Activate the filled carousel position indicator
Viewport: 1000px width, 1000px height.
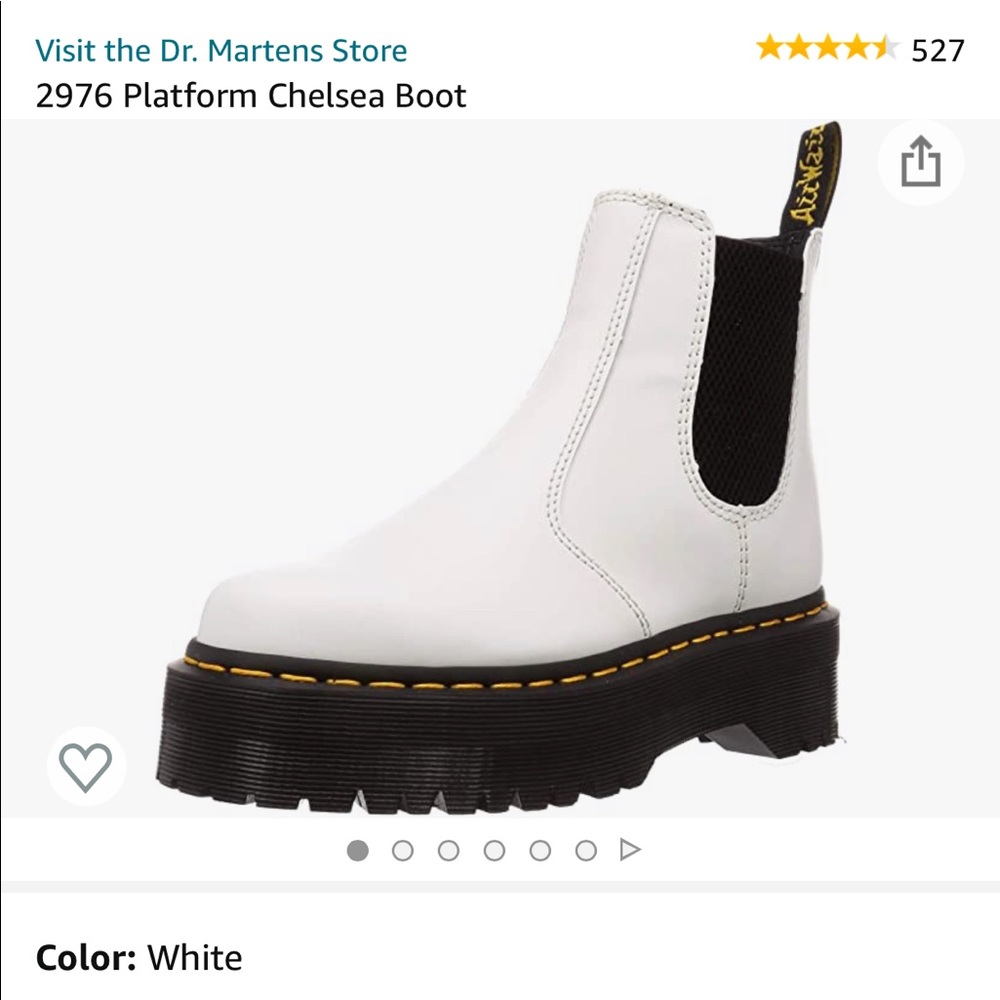358,851
